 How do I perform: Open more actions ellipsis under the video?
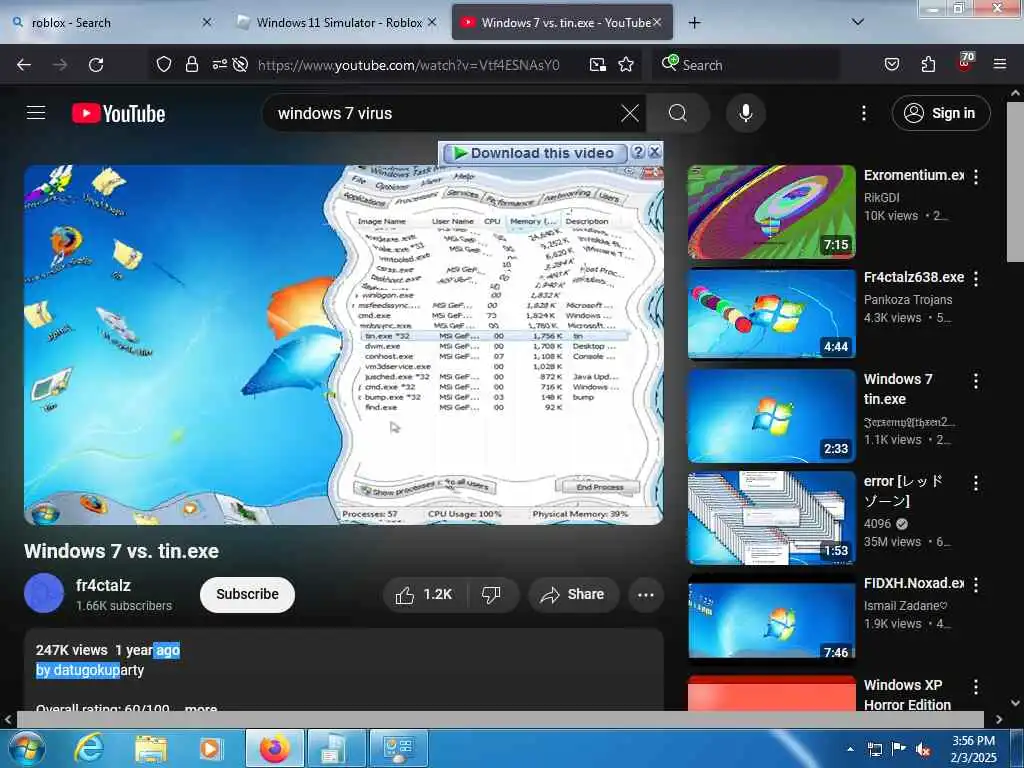pos(645,595)
